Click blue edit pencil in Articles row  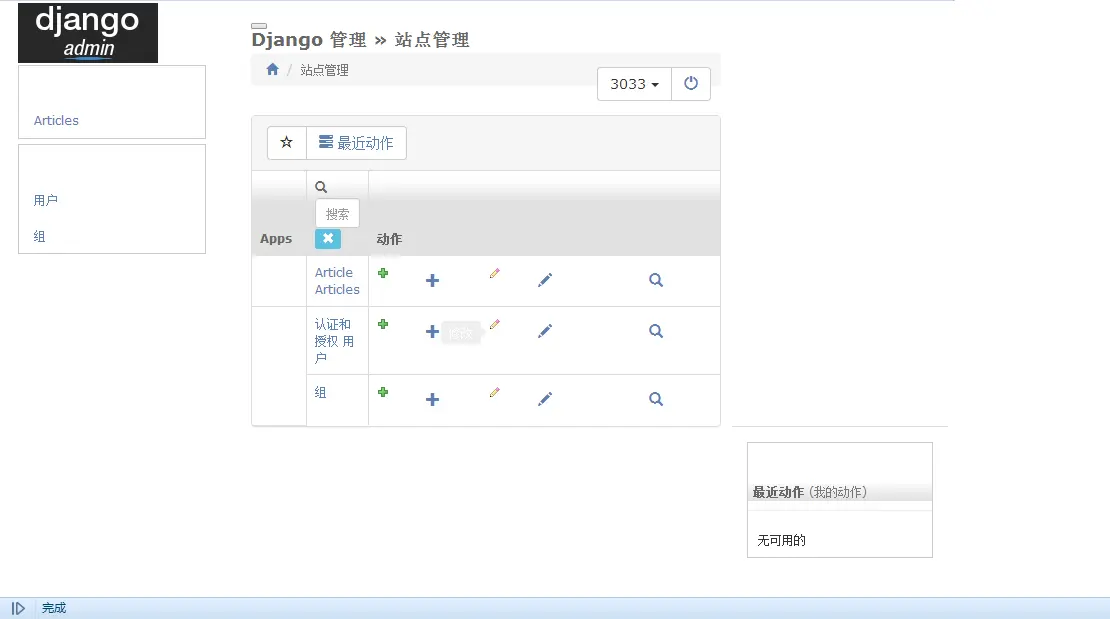click(x=545, y=280)
